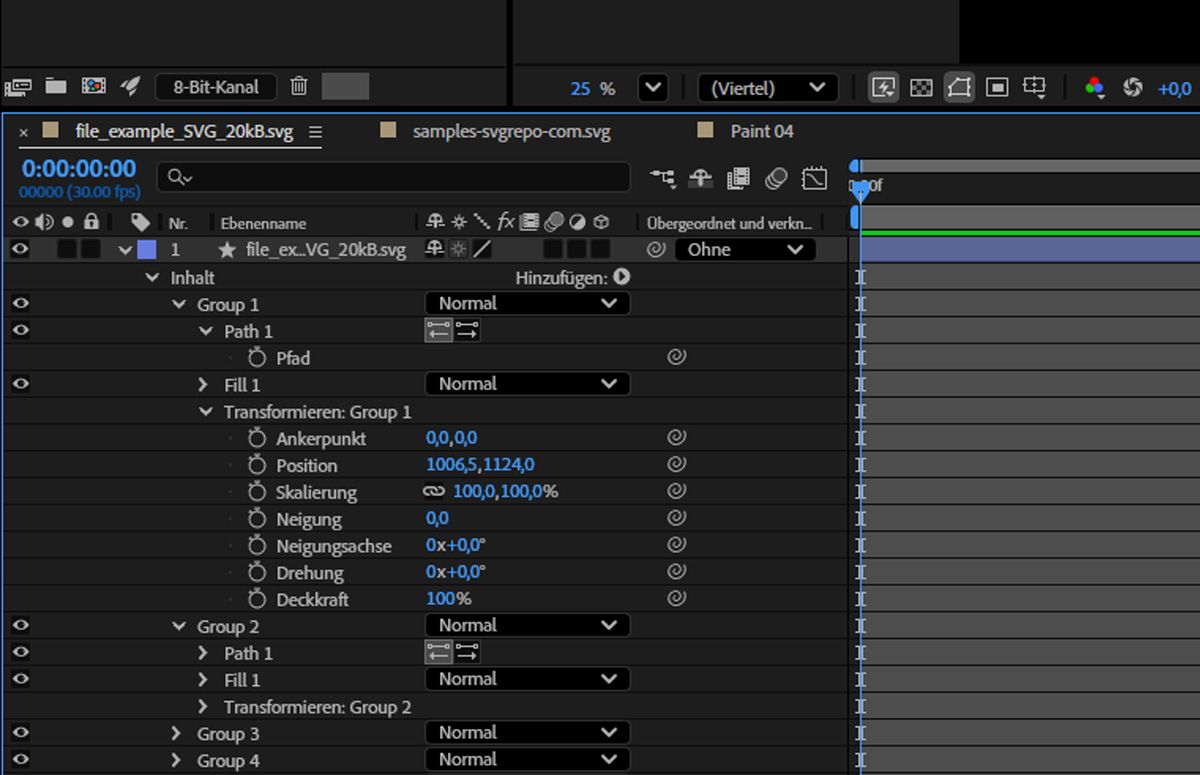
Task: Collapse Transformieren: Group 1
Action: click(205, 412)
